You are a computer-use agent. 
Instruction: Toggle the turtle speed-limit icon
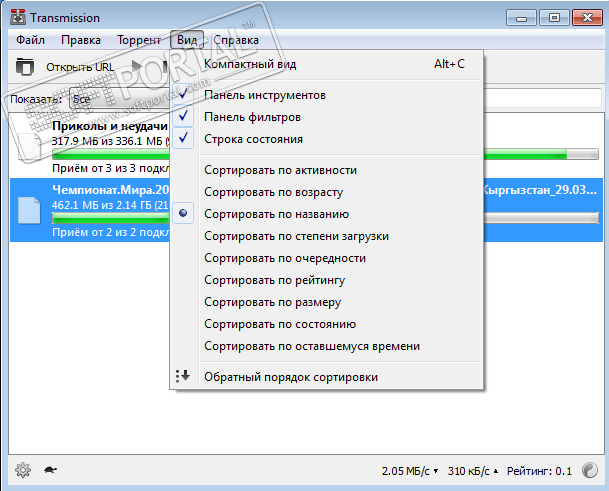point(50,470)
